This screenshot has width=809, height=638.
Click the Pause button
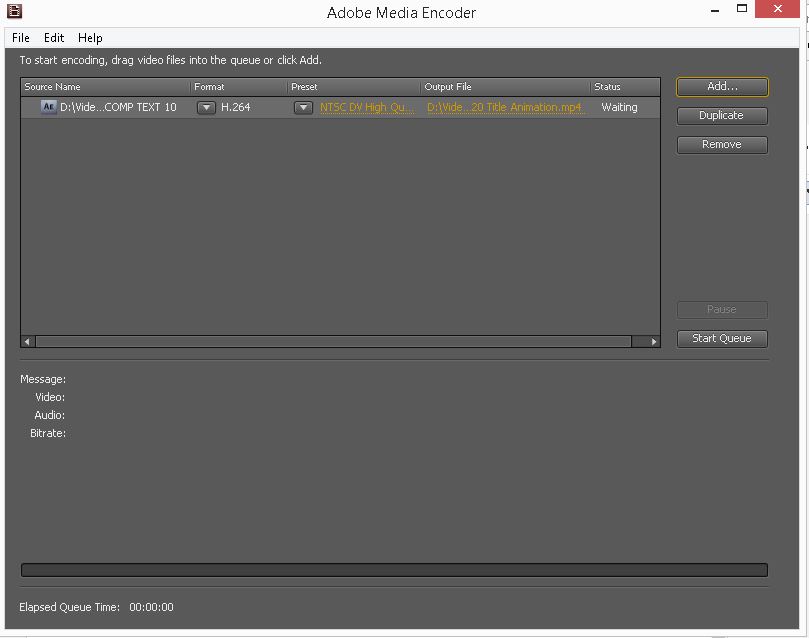[x=721, y=309]
